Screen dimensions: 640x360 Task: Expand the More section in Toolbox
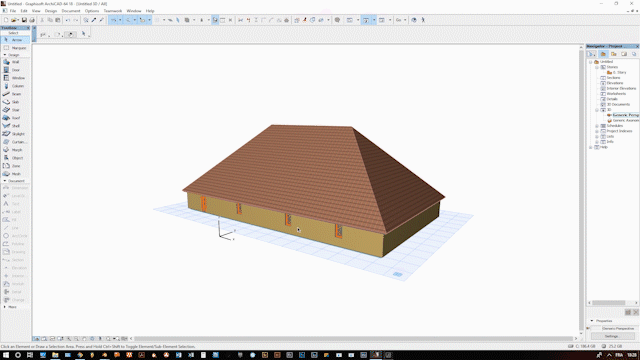click(x=5, y=307)
